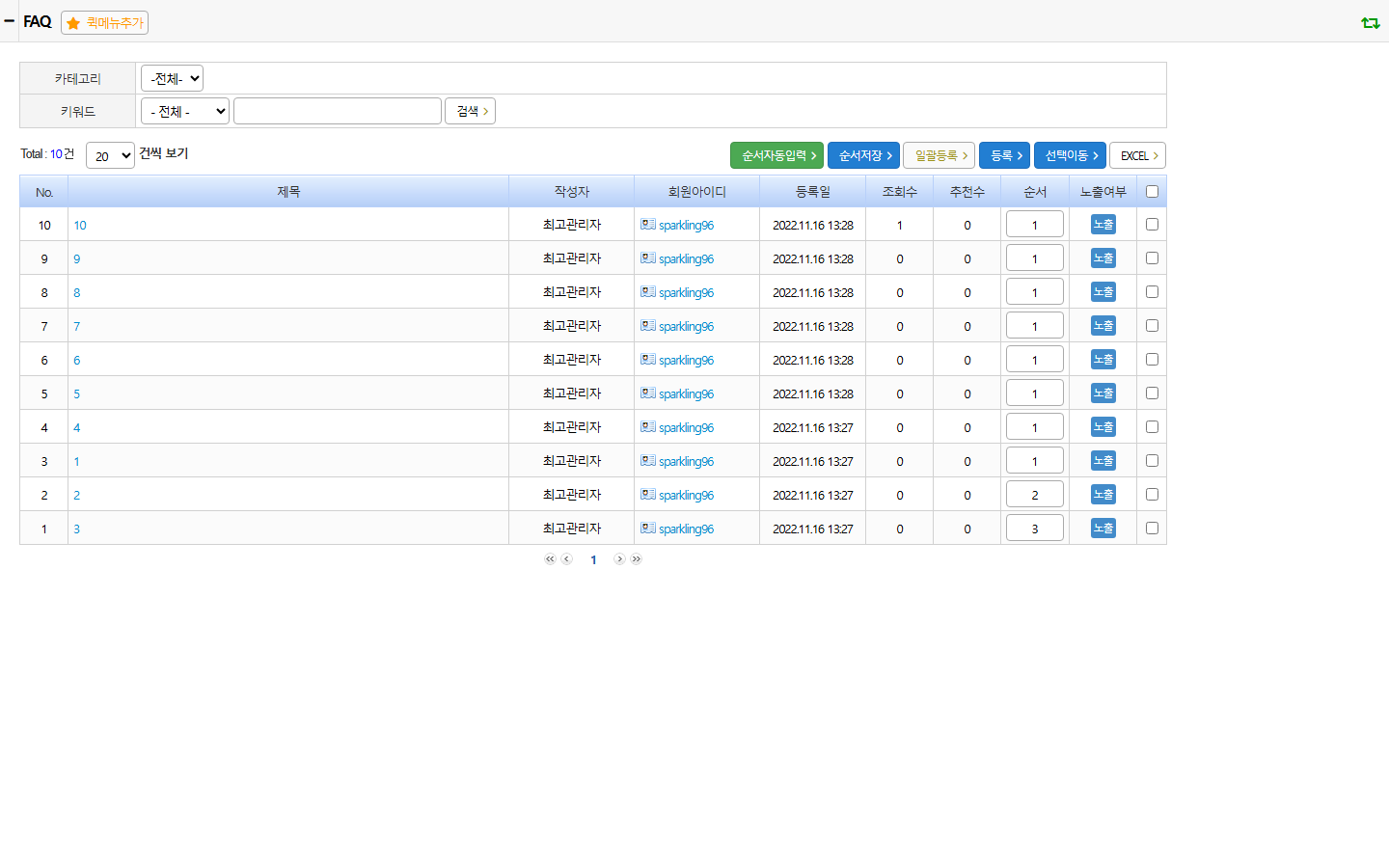The image size is (1389, 868).
Task: Edit order field in row No. 10
Action: click(1035, 224)
